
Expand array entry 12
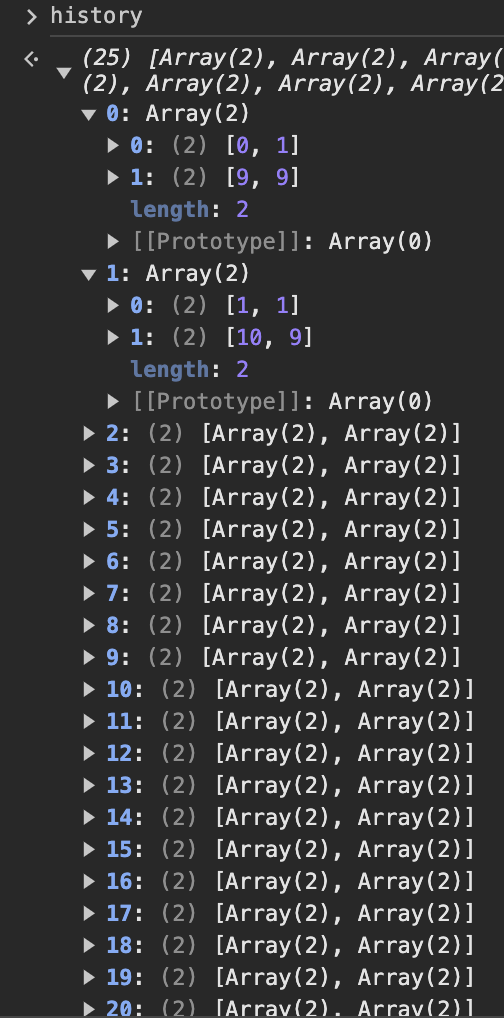(x=90, y=753)
